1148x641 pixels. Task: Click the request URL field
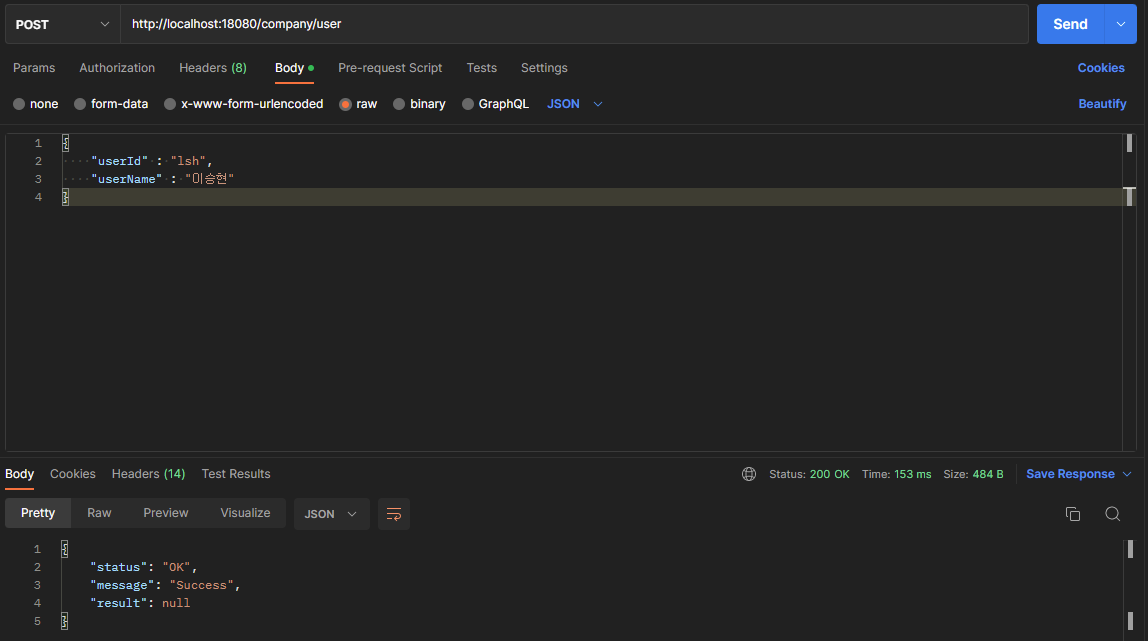574,24
